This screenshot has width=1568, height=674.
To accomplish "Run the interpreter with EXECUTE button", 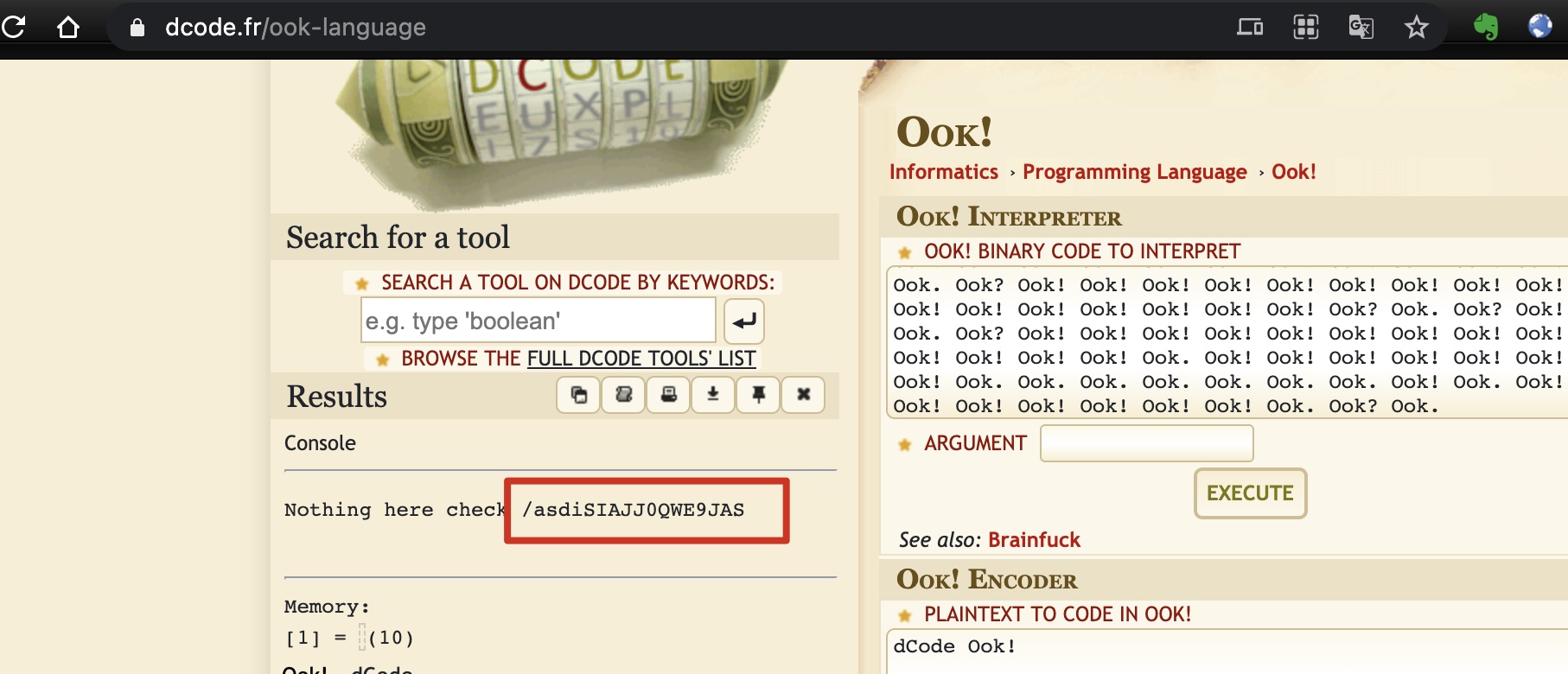I will (x=1250, y=493).
